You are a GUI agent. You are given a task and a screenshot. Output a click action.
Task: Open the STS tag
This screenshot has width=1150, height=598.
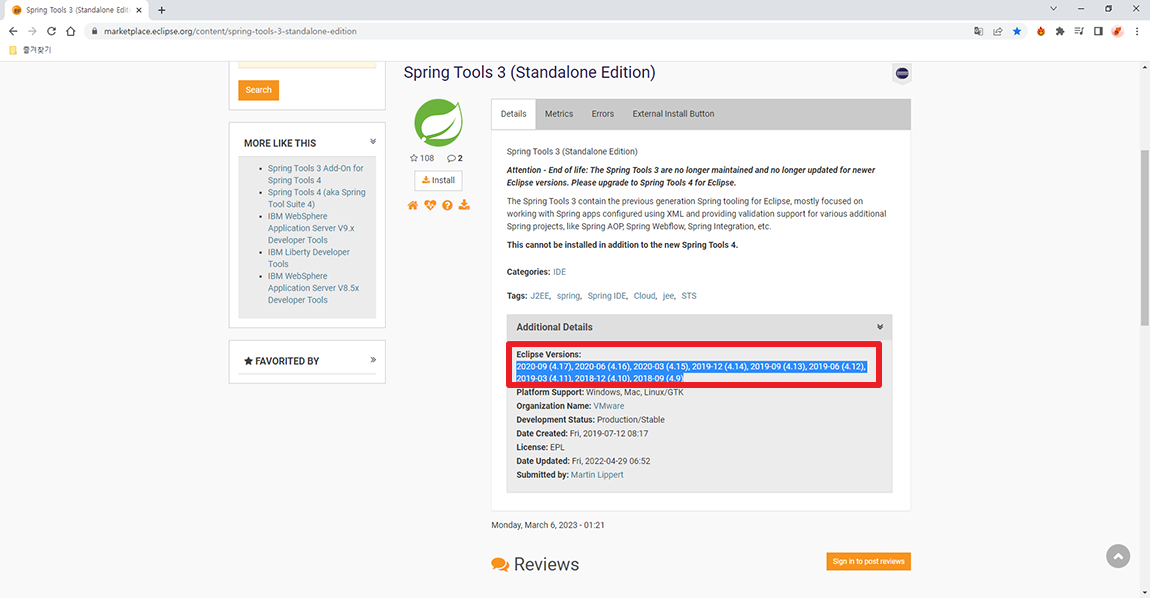689,296
